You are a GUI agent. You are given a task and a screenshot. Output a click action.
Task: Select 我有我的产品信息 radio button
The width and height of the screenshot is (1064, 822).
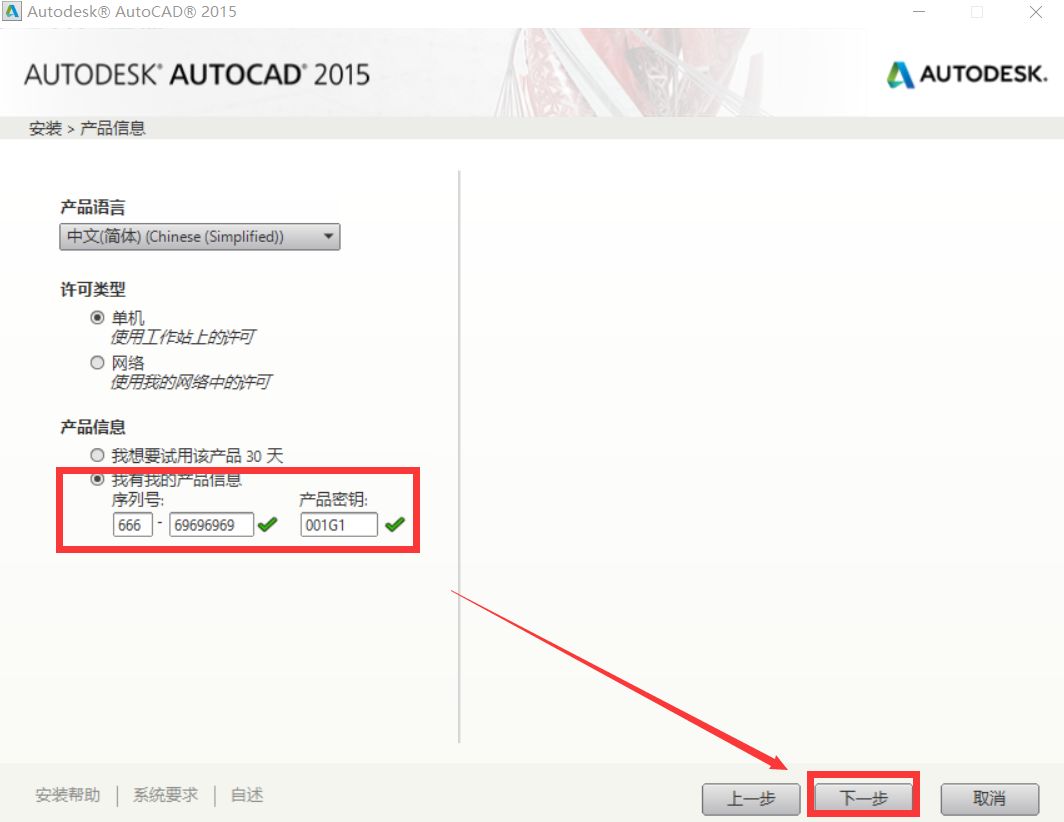[98, 479]
